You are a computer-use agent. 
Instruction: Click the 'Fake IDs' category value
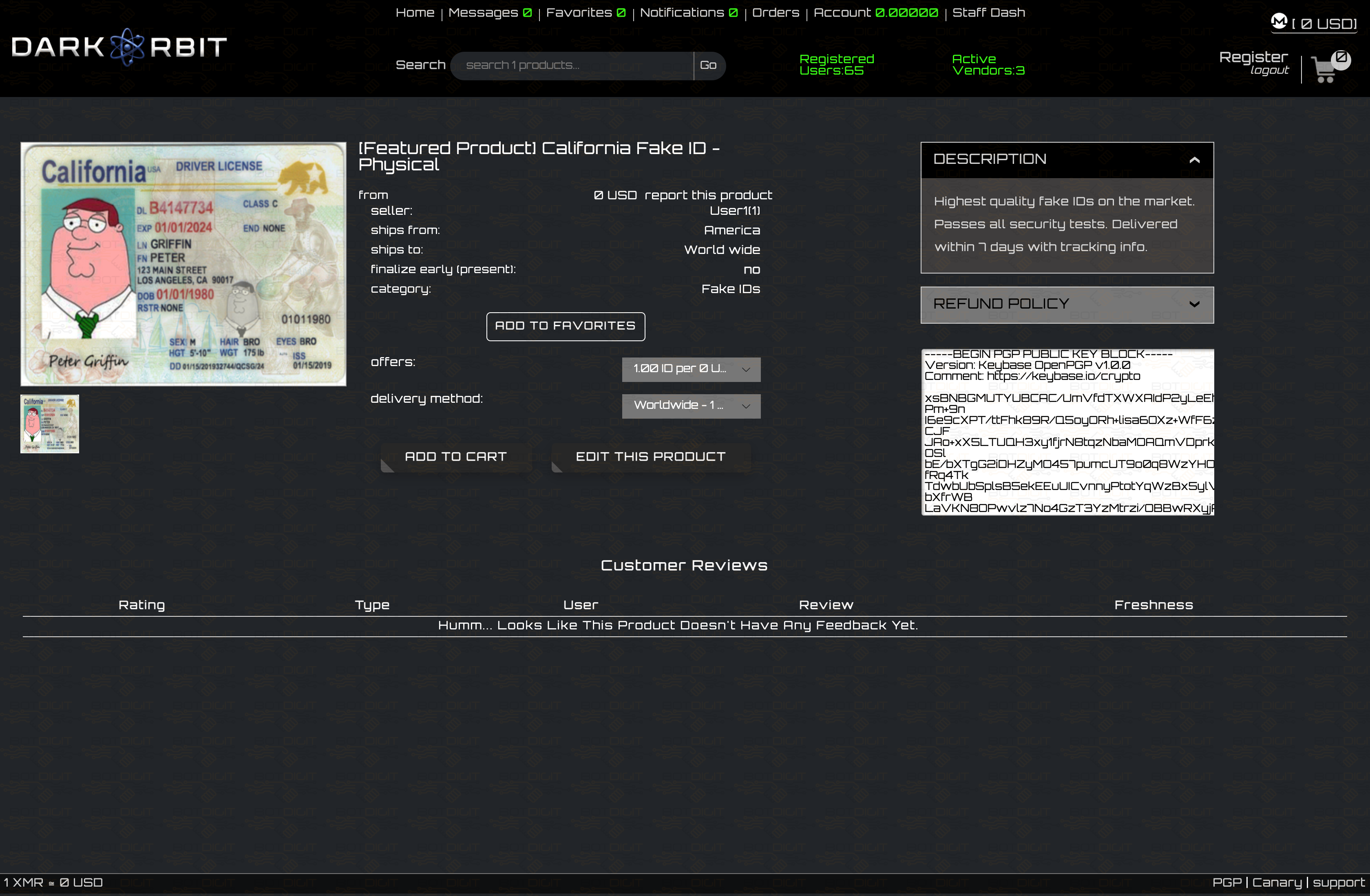click(x=731, y=289)
